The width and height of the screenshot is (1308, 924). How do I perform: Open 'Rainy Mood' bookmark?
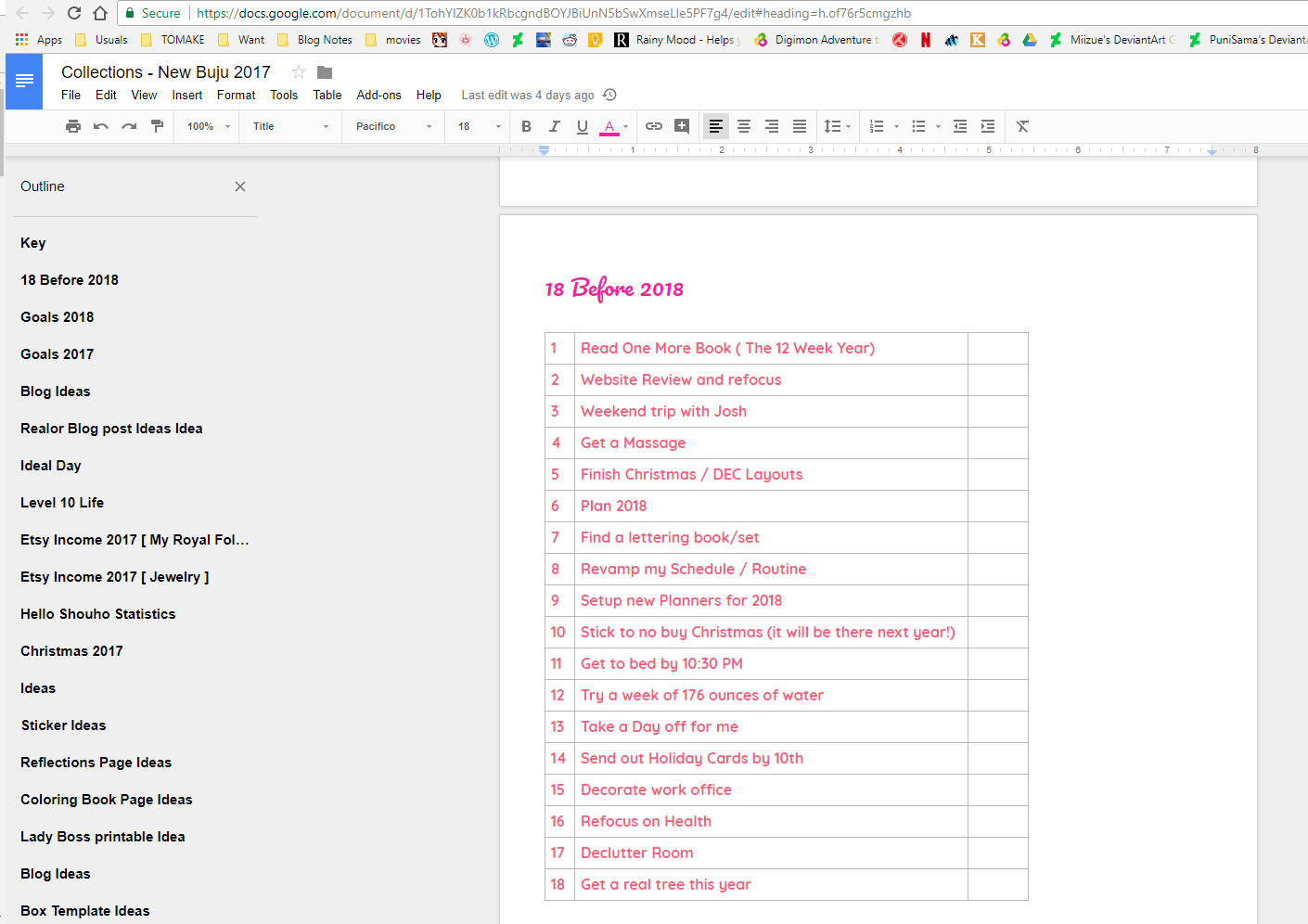click(x=676, y=40)
